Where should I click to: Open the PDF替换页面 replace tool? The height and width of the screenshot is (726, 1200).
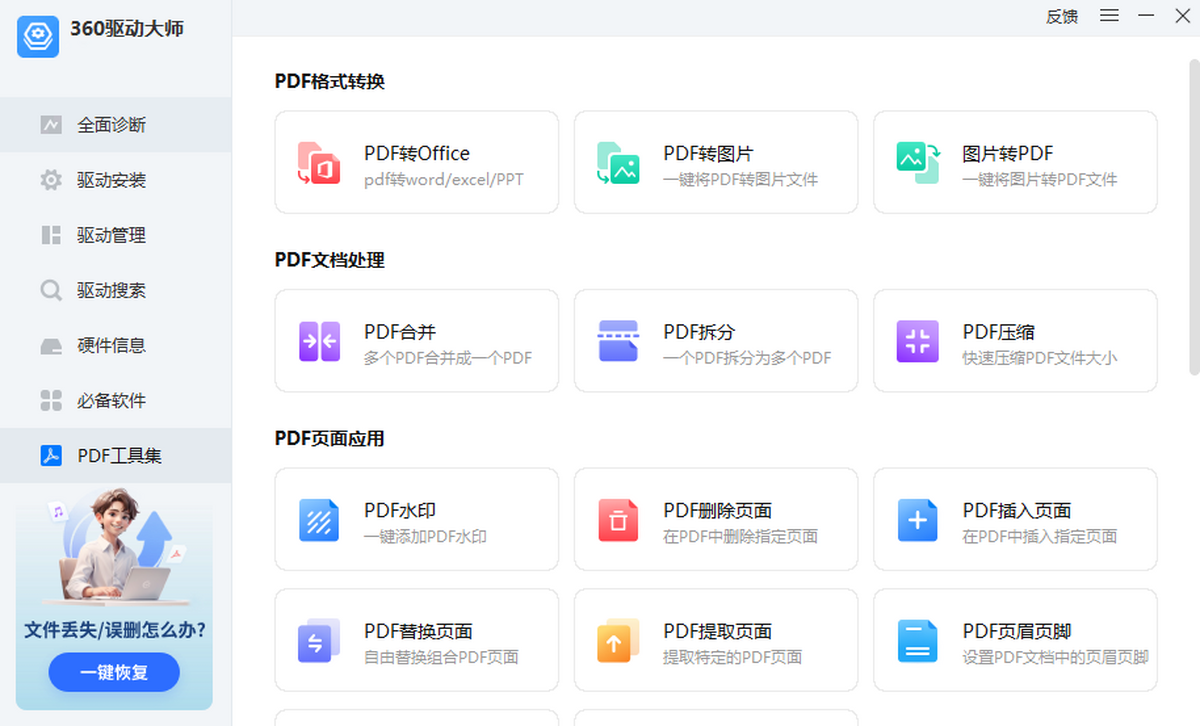coord(416,640)
